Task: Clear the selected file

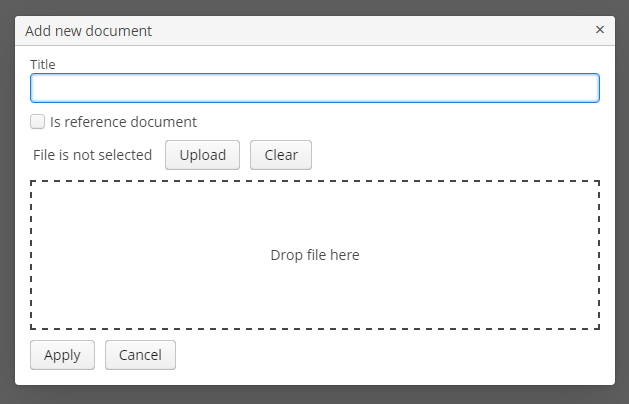Action: [281, 155]
